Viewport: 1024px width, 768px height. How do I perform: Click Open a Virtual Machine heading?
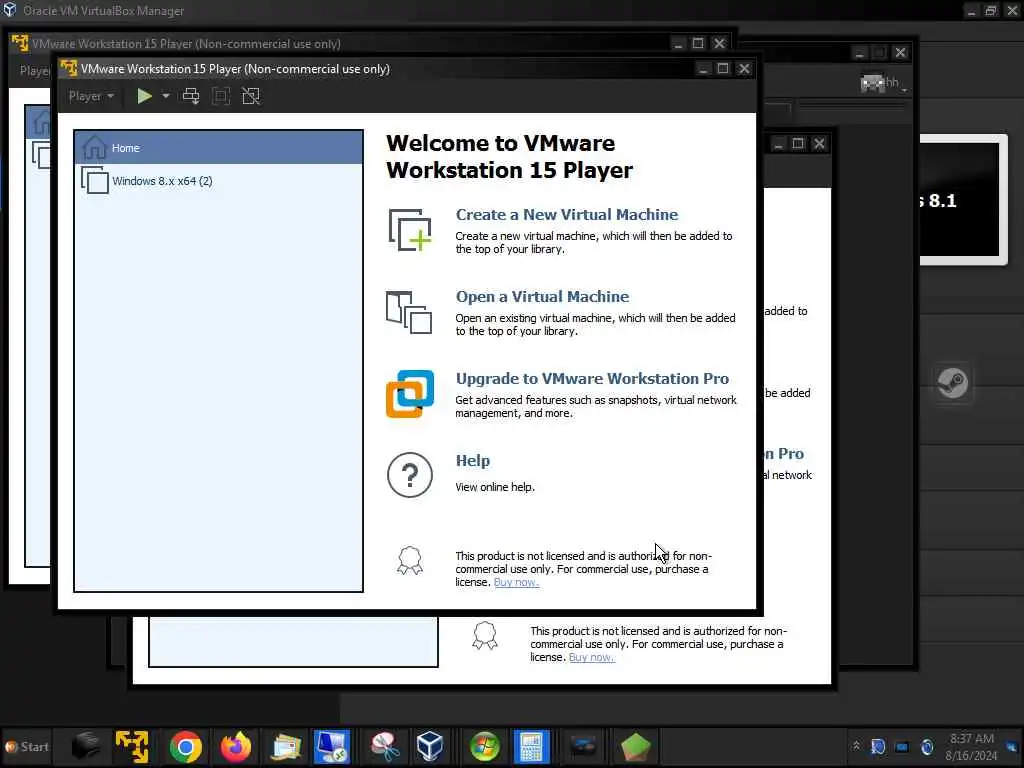point(542,296)
